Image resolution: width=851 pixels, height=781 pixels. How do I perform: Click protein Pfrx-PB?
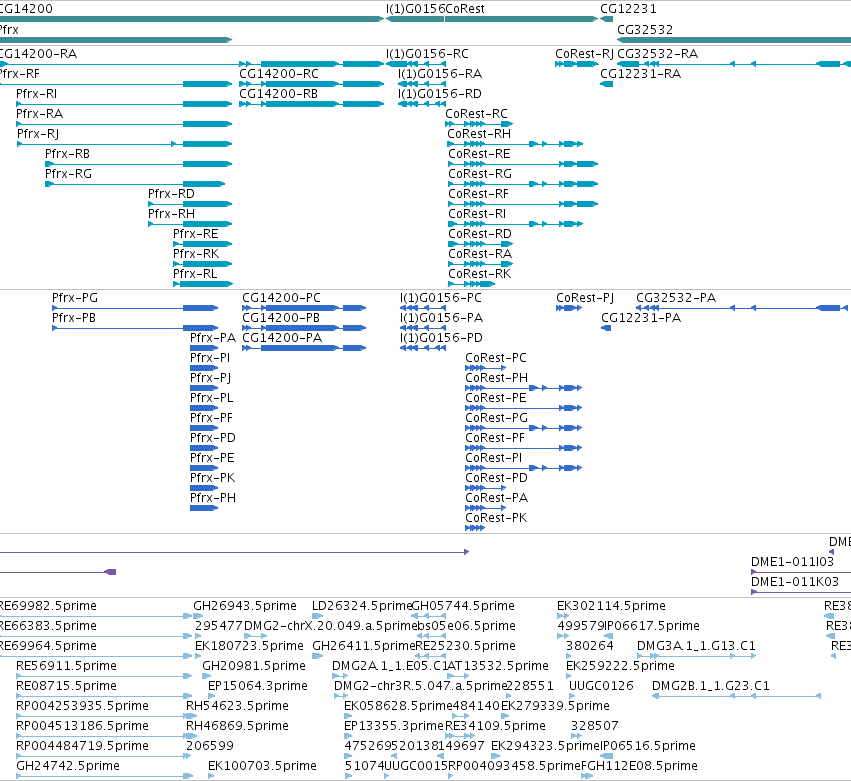click(135, 328)
